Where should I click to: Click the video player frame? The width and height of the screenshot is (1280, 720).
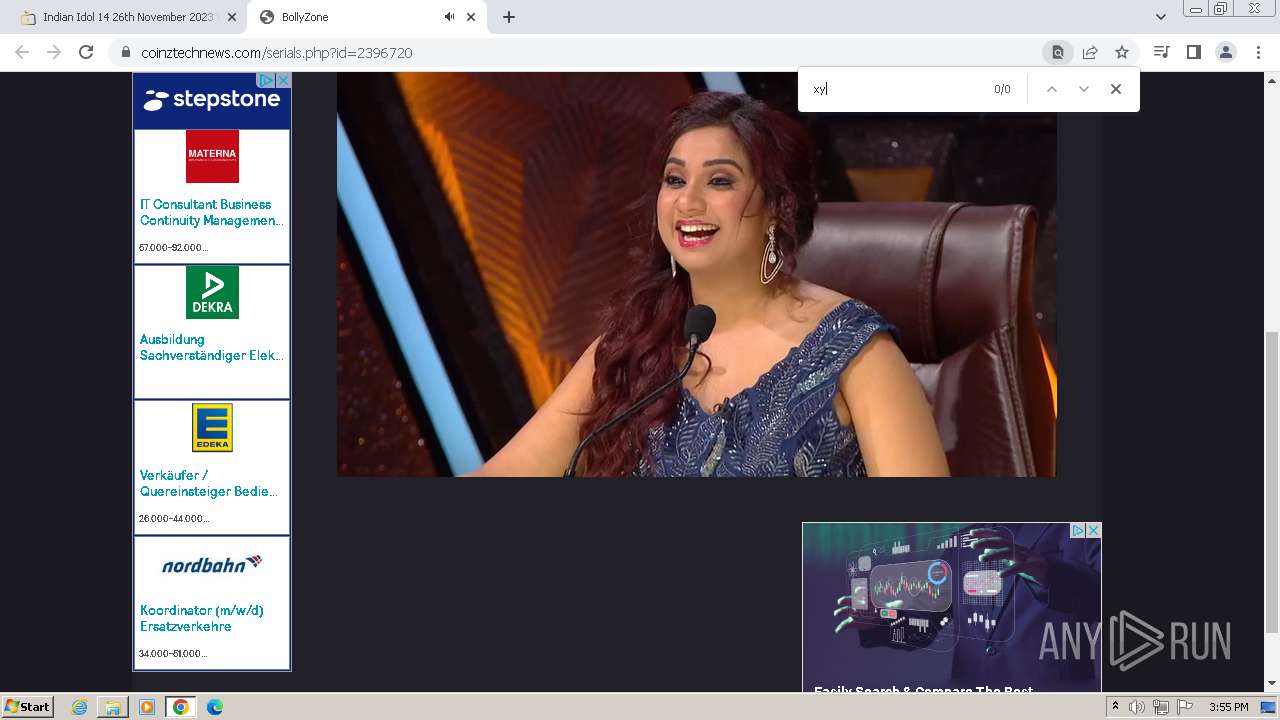pos(696,274)
